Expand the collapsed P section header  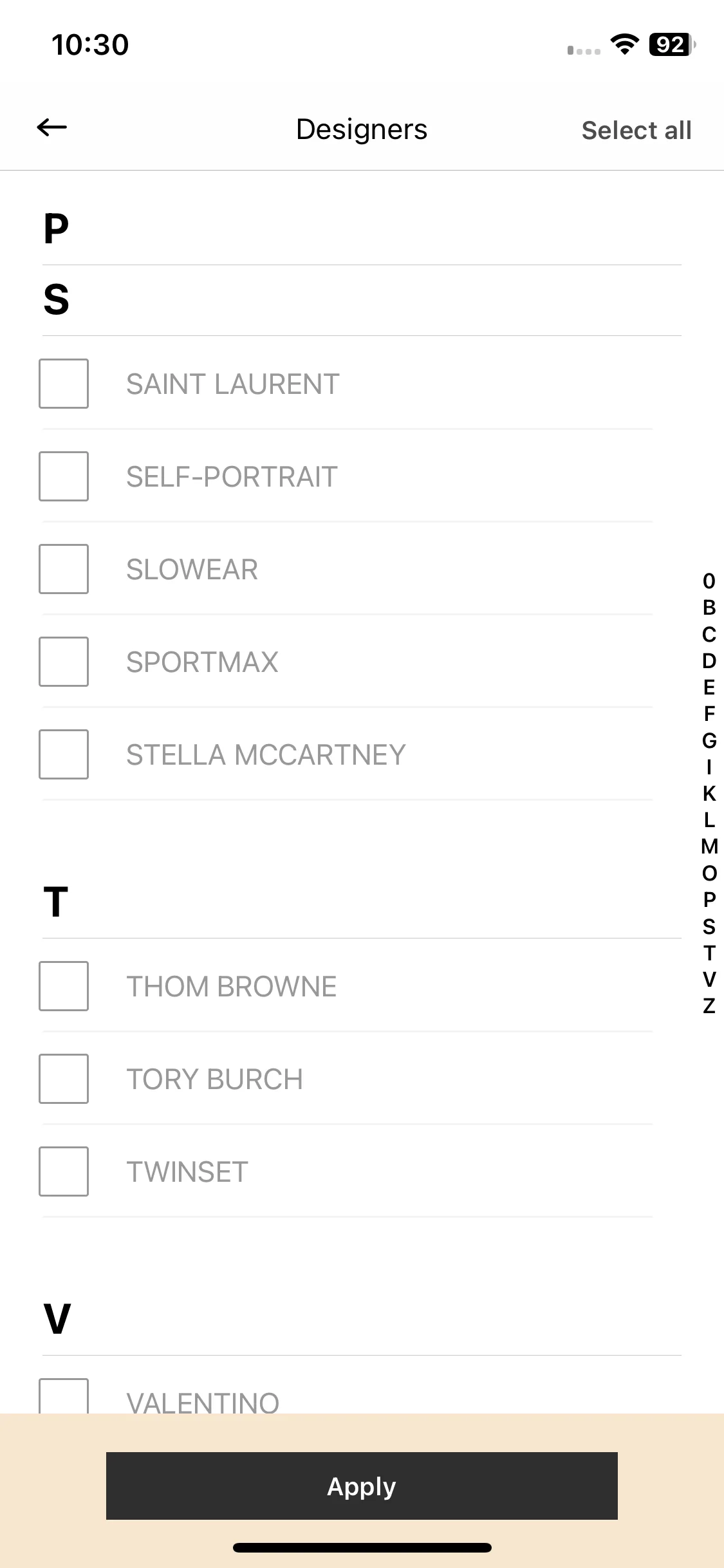click(362, 229)
